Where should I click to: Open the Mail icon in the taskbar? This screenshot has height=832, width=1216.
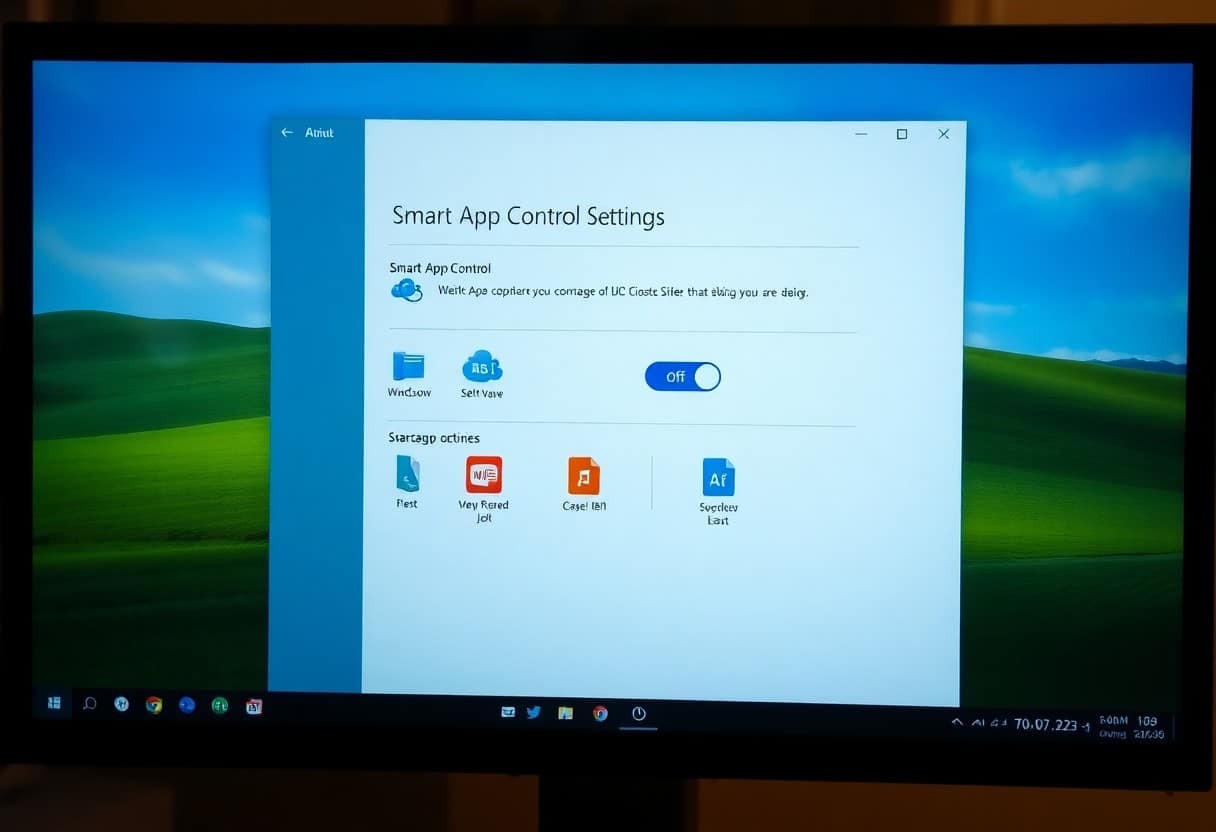click(508, 712)
